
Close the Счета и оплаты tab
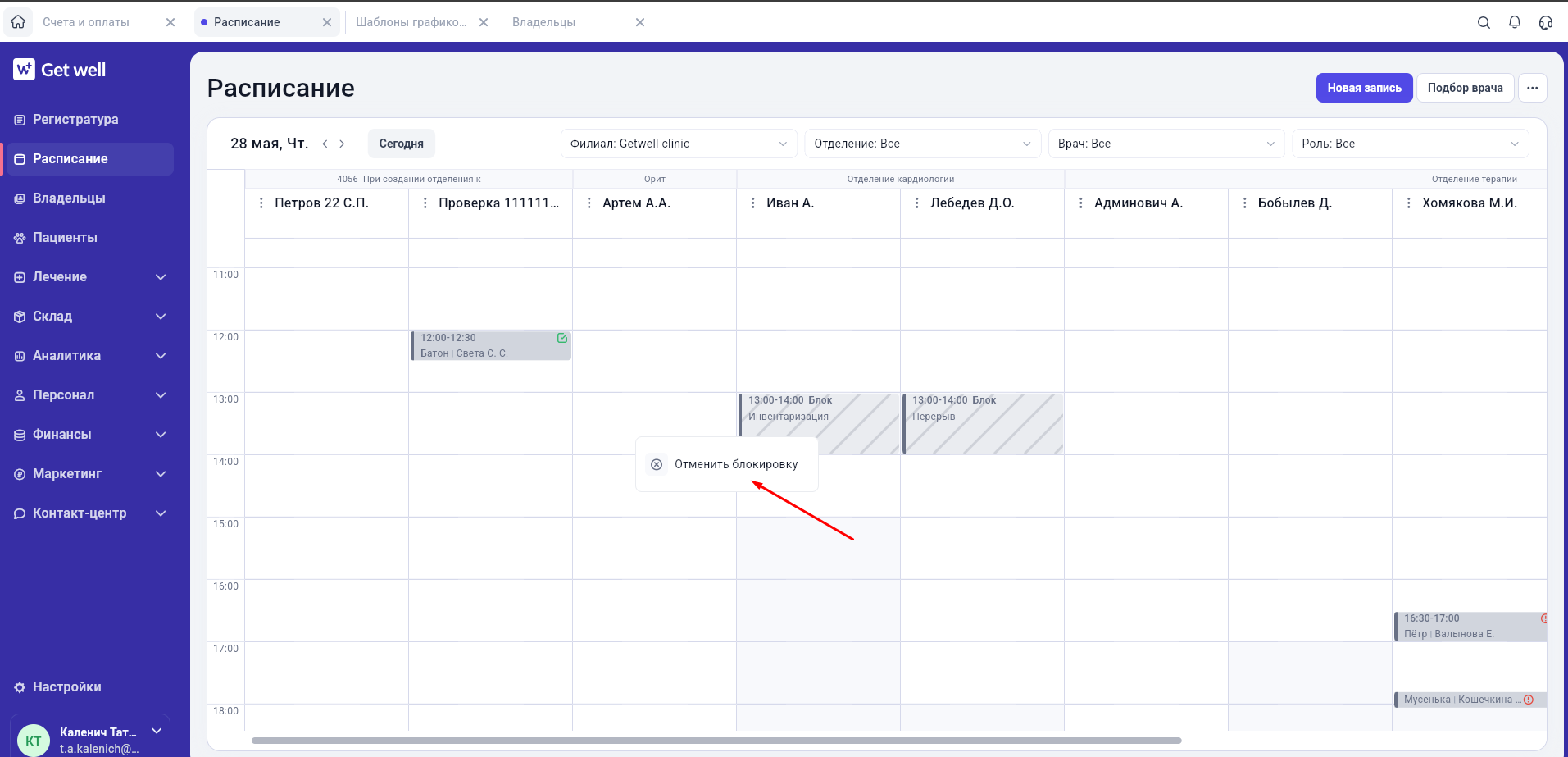pyautogui.click(x=170, y=23)
